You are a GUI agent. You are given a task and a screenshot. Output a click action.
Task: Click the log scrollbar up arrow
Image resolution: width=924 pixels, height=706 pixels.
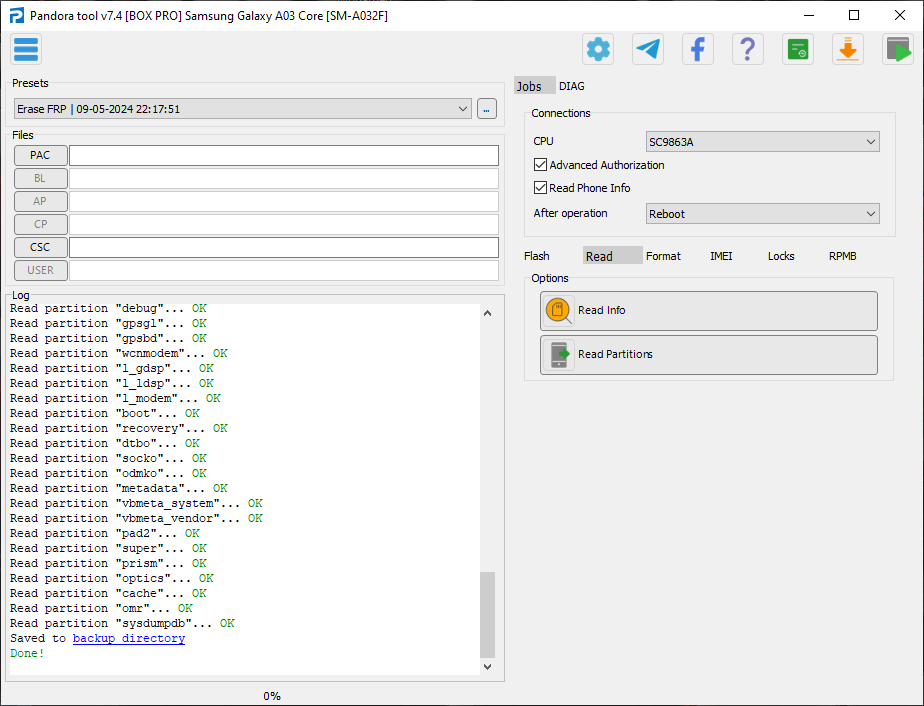487,313
